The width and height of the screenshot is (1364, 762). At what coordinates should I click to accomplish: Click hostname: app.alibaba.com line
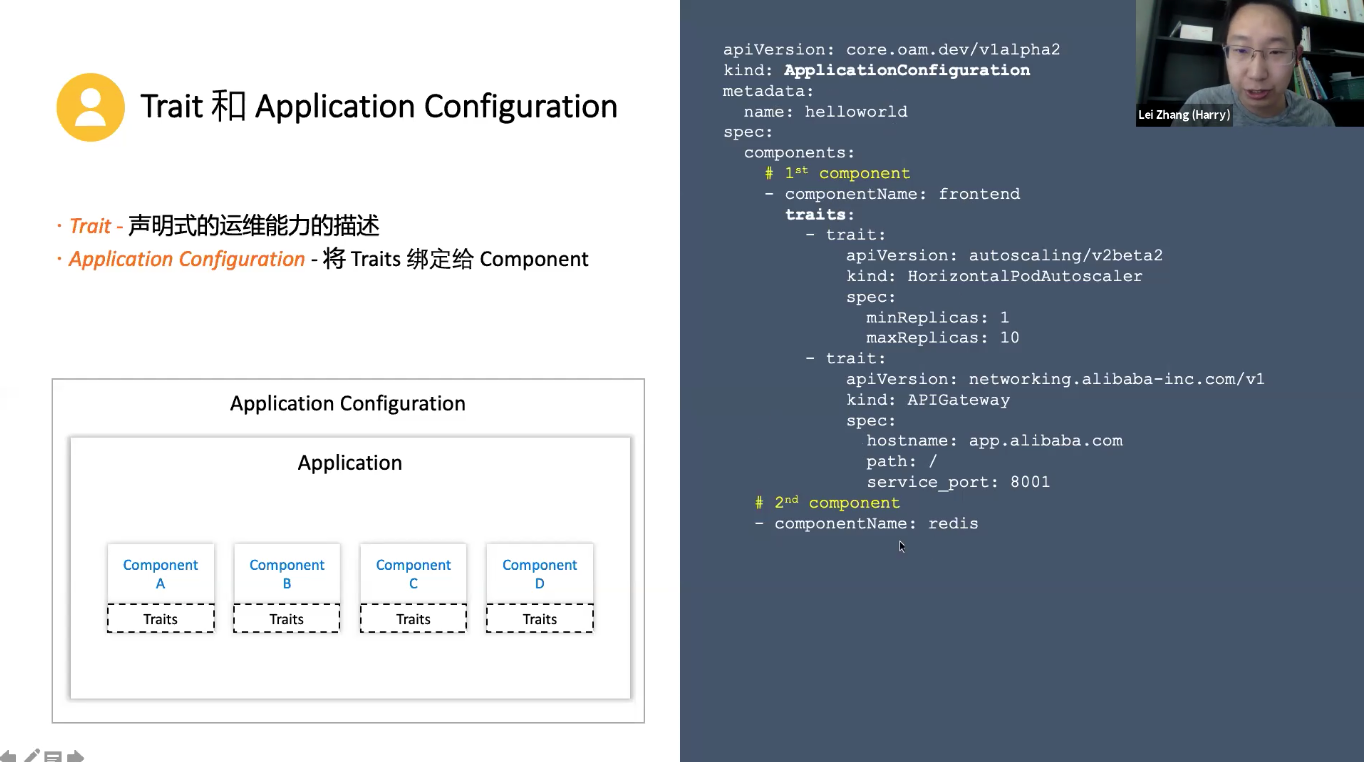tap(995, 441)
